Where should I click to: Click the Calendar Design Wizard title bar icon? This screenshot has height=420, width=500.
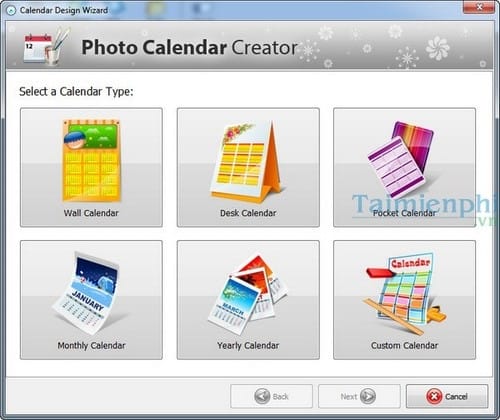tap(11, 10)
